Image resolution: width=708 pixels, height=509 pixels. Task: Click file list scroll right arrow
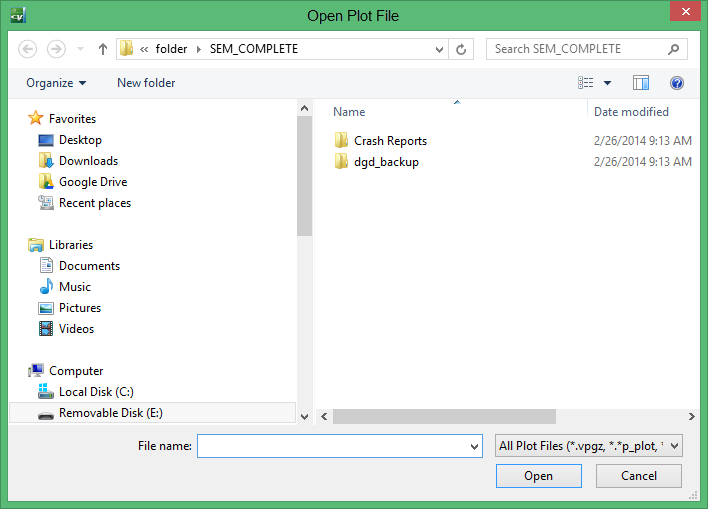tap(691, 416)
